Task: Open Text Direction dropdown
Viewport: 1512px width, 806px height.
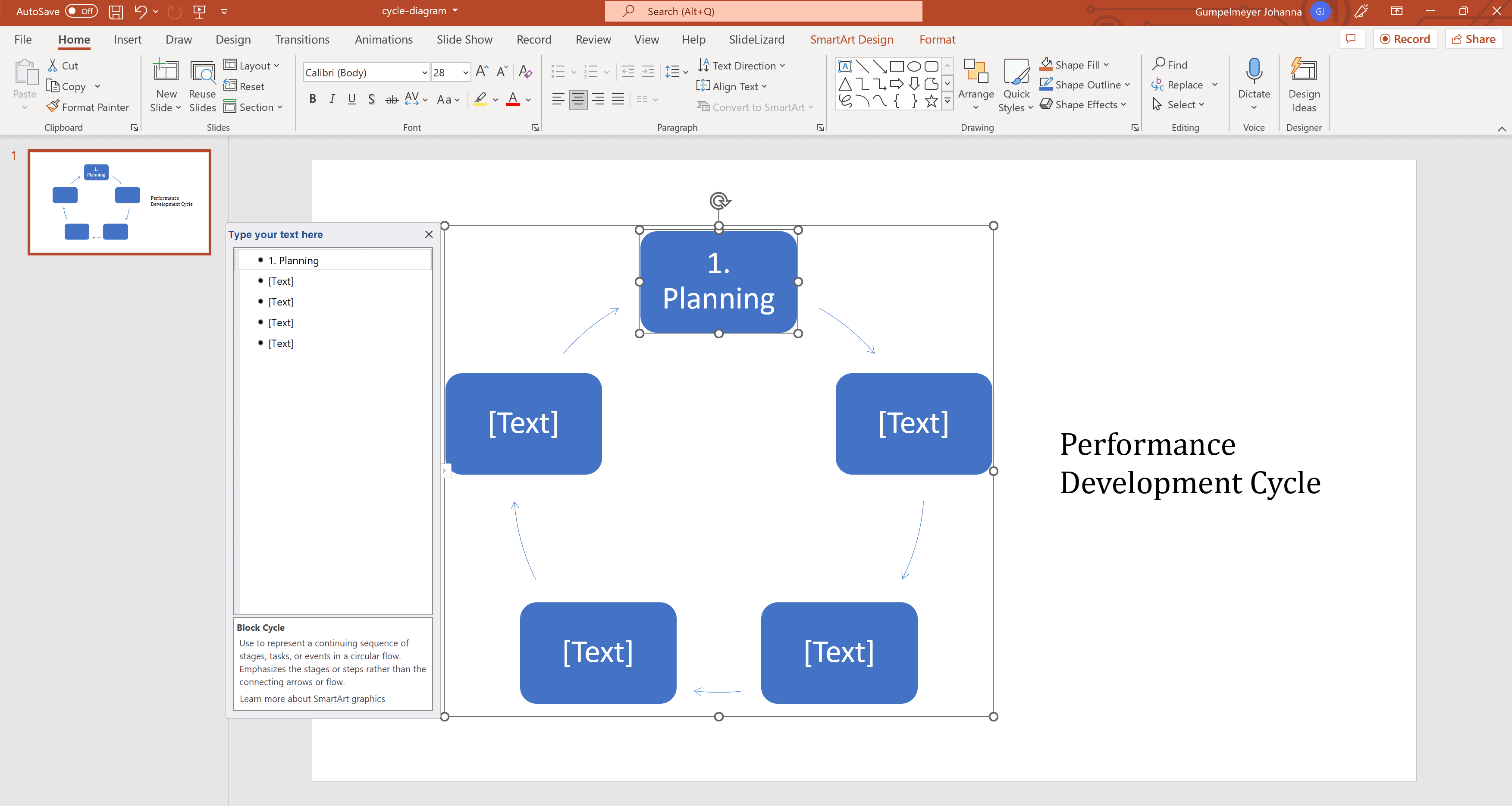Action: (741, 65)
